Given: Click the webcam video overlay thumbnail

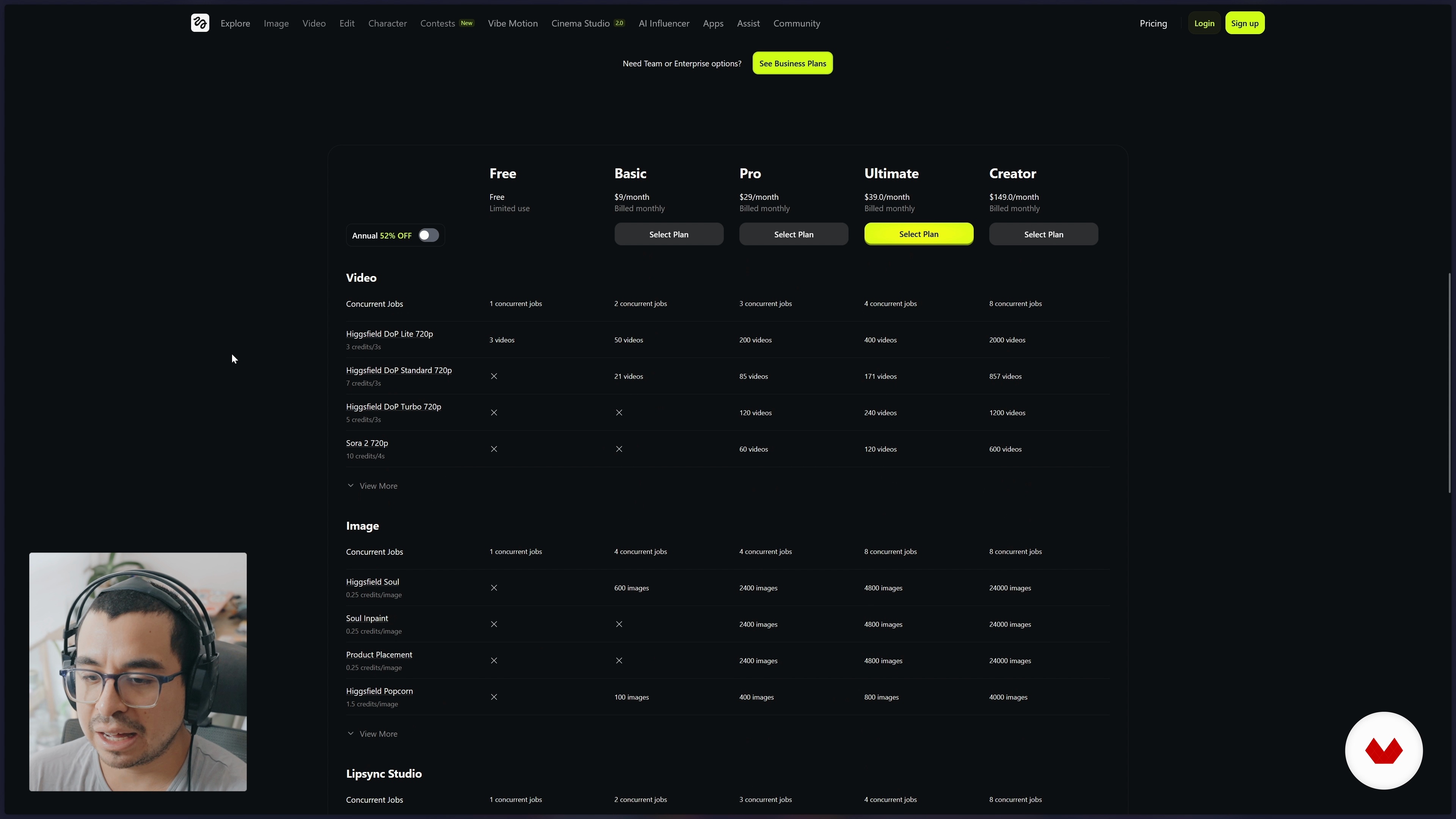Looking at the screenshot, I should 138,672.
